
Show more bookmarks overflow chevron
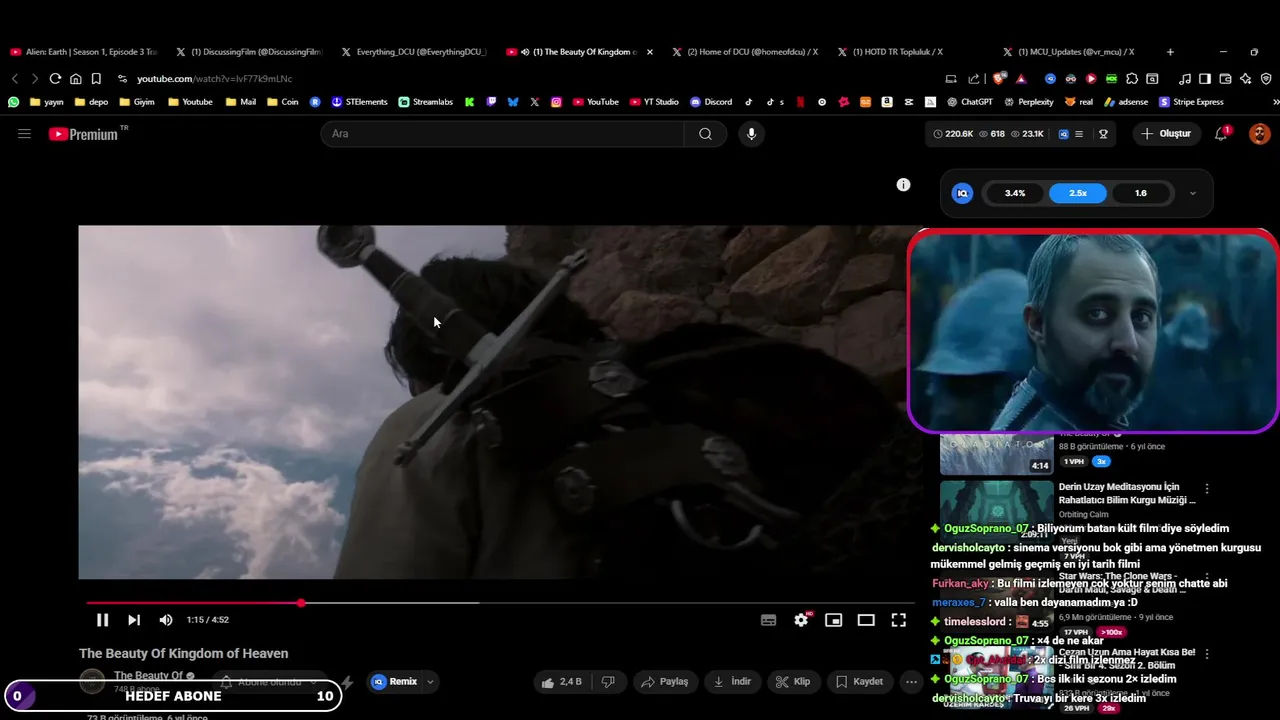[1275, 102]
